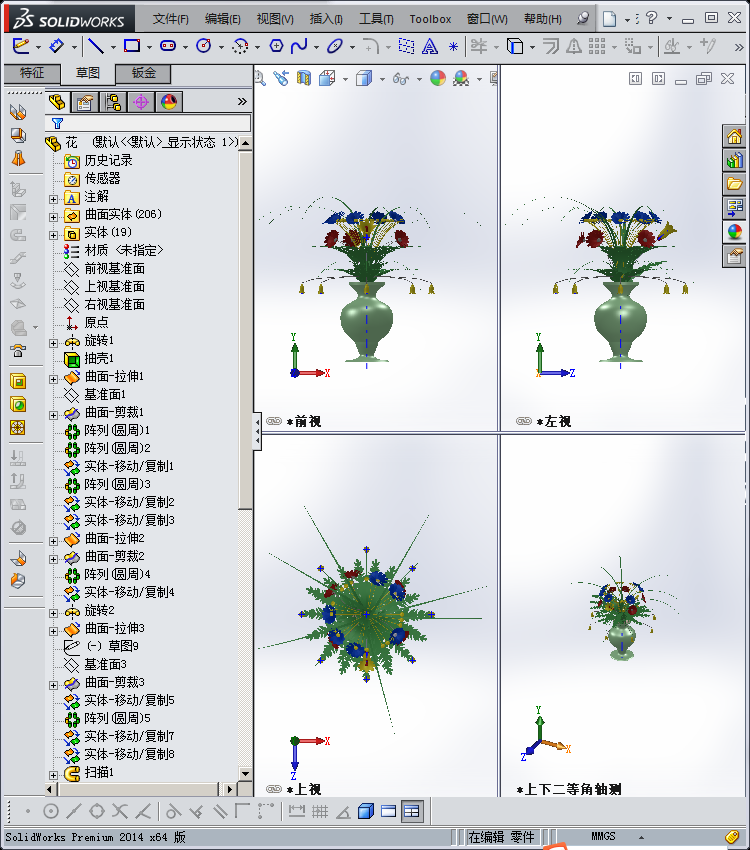The image size is (750, 850).
Task: Open the Custom Properties task pane
Action: pos(735,256)
